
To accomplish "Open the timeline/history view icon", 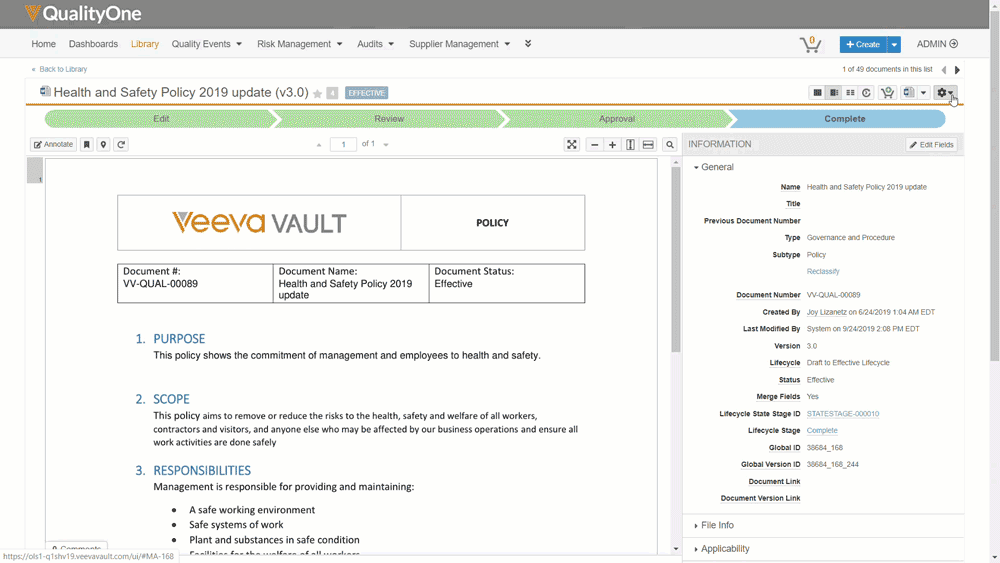I will click(x=866, y=92).
